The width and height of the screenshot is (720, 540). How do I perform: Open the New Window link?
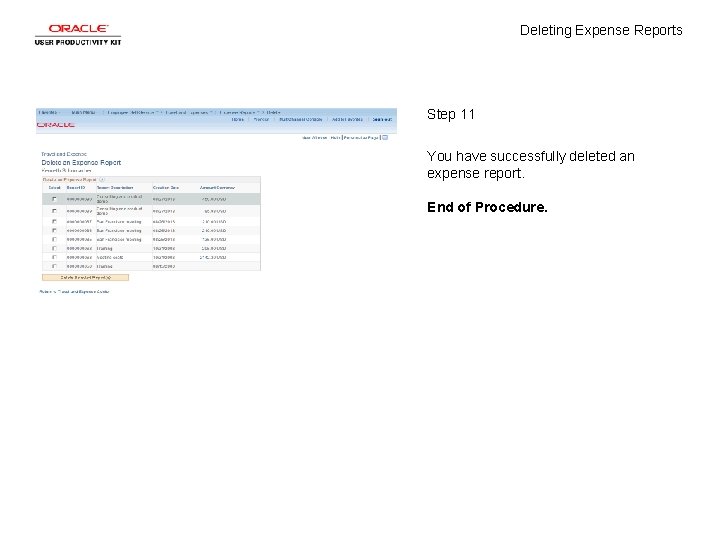point(315,138)
